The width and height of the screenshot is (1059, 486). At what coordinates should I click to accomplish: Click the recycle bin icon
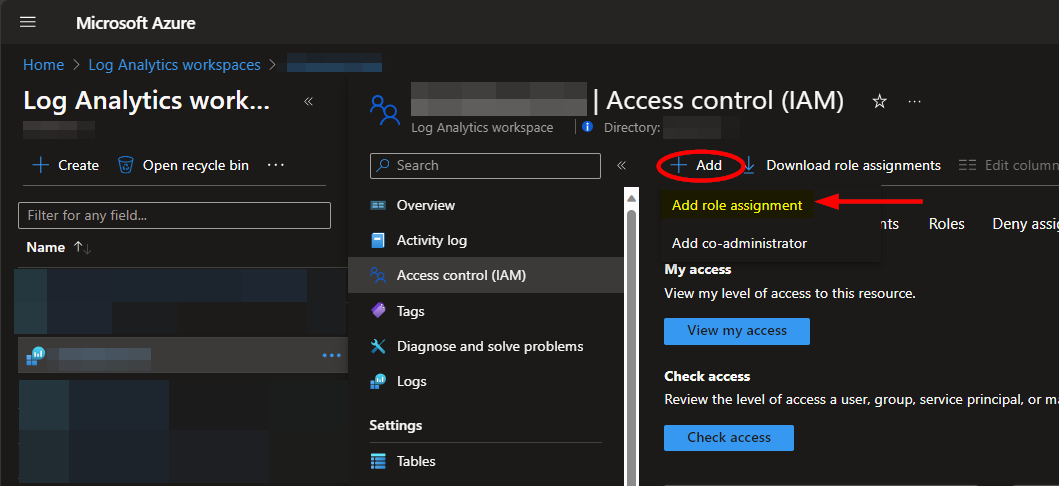click(126, 165)
